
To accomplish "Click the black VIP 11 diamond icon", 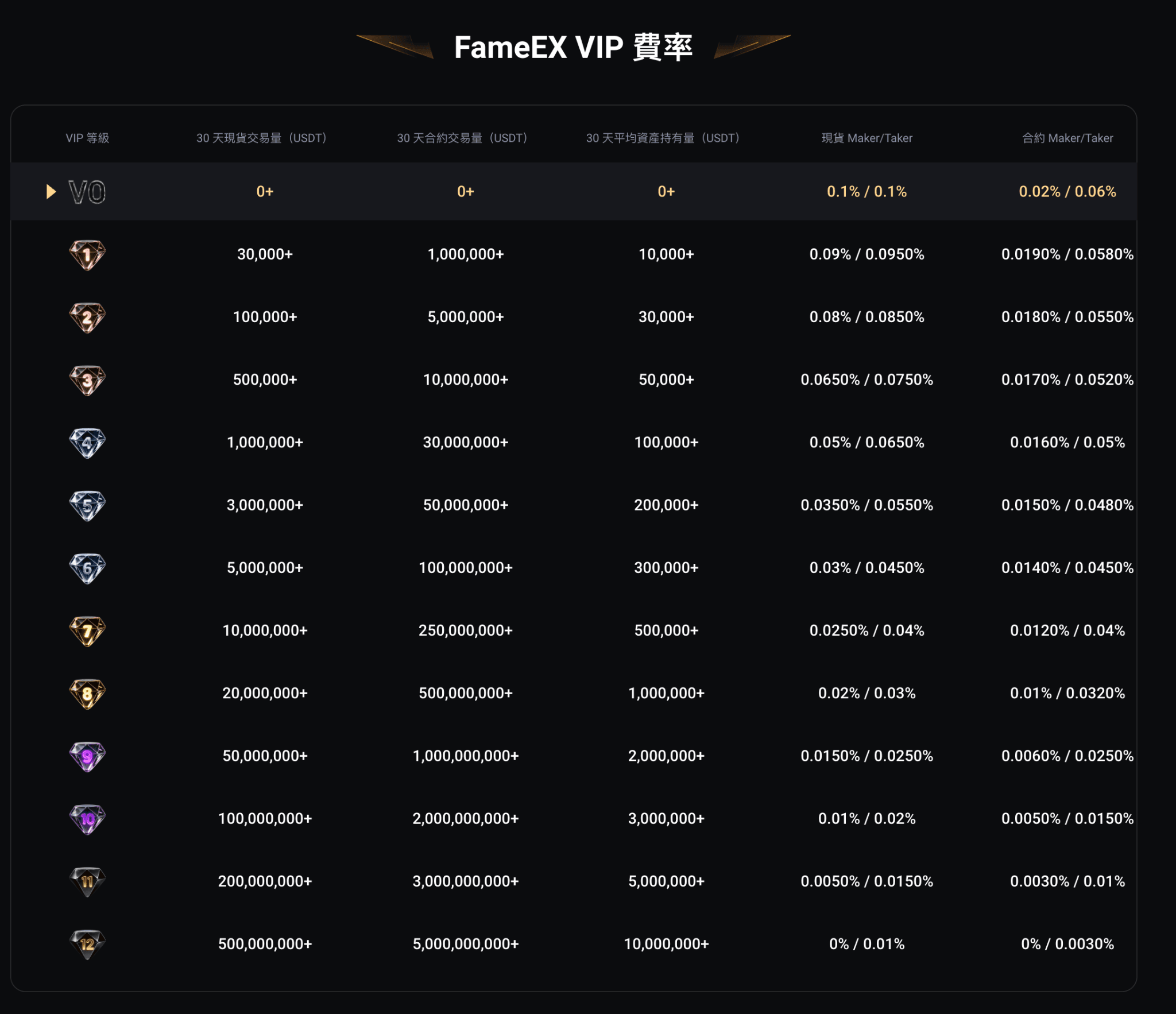I will click(87, 881).
